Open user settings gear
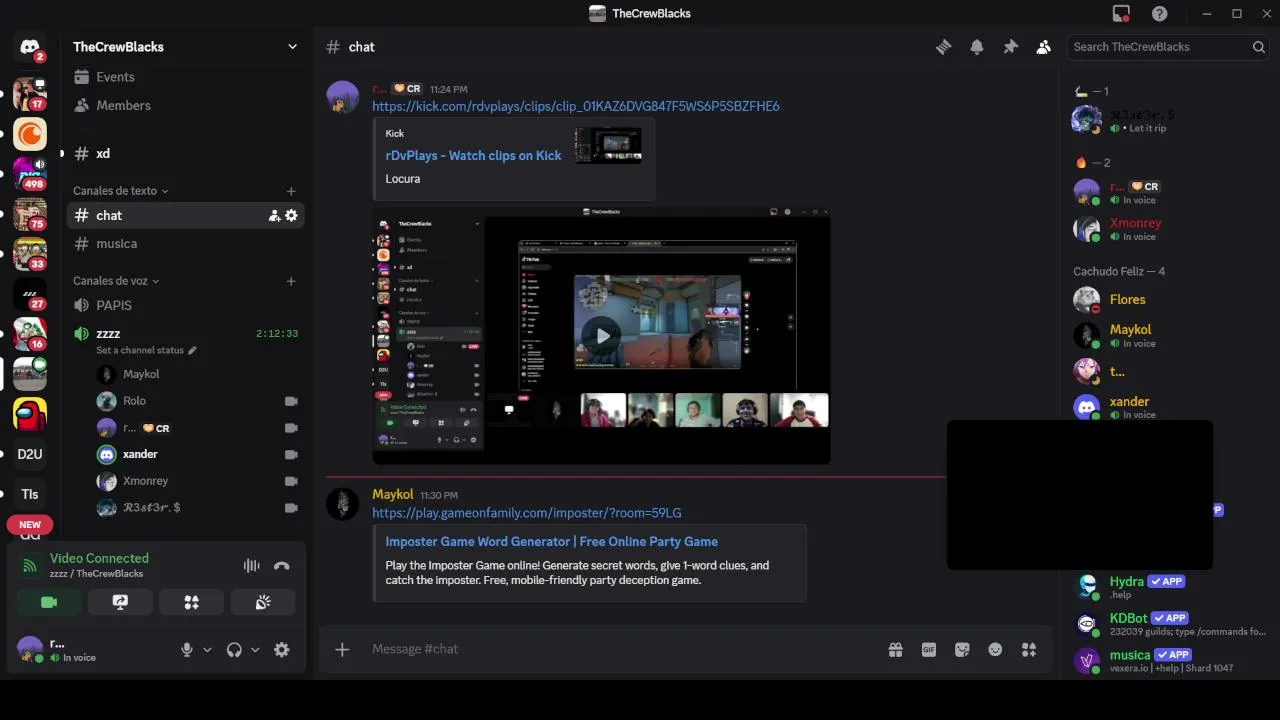 click(x=282, y=650)
